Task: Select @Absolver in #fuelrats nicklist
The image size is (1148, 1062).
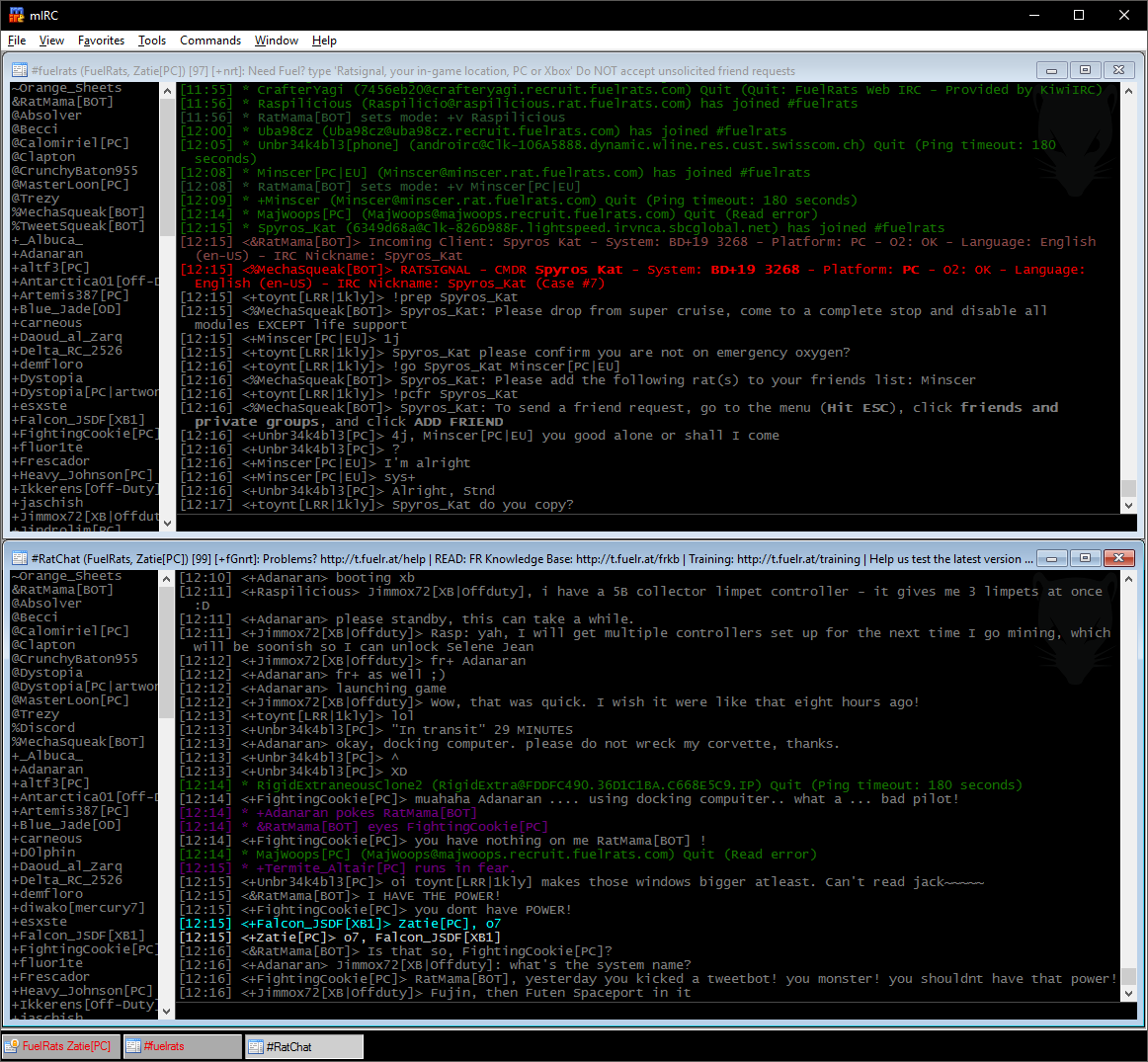Action: (x=46, y=116)
